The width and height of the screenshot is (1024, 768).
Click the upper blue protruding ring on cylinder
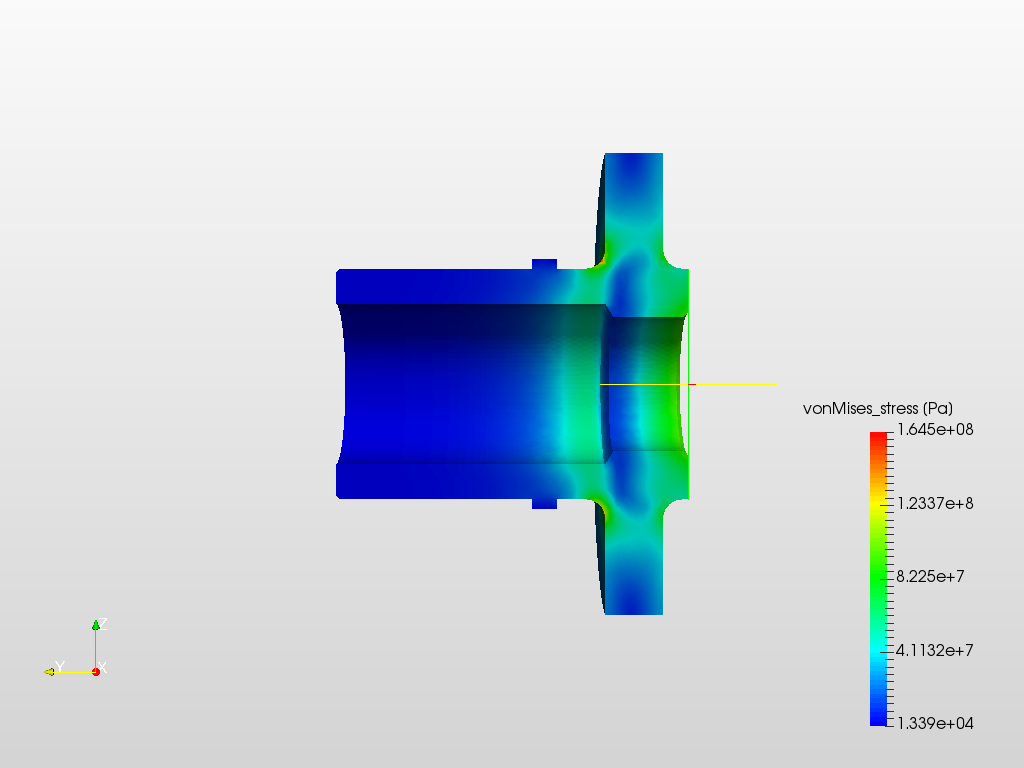tap(545, 264)
